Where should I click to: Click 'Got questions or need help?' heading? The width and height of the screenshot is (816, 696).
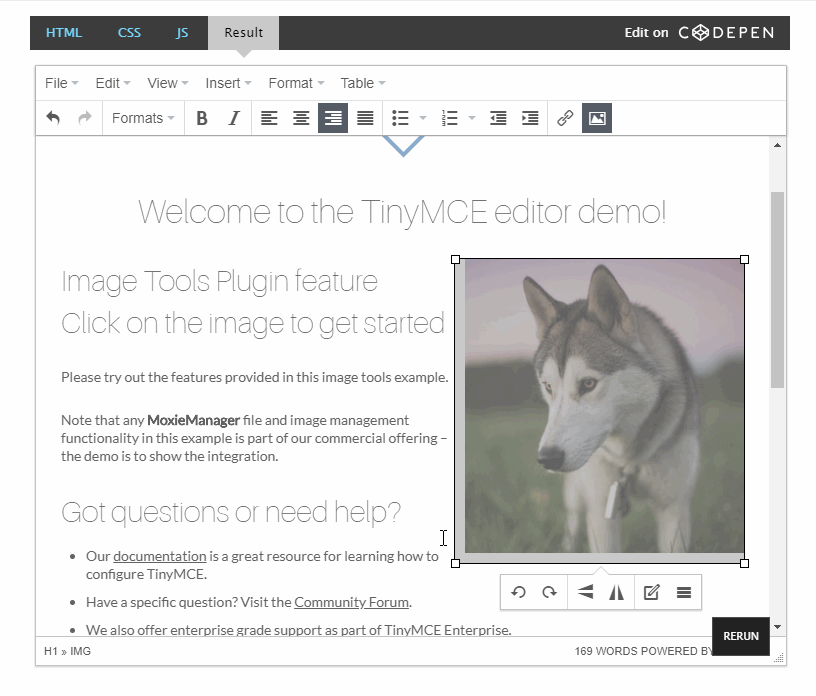click(x=231, y=513)
